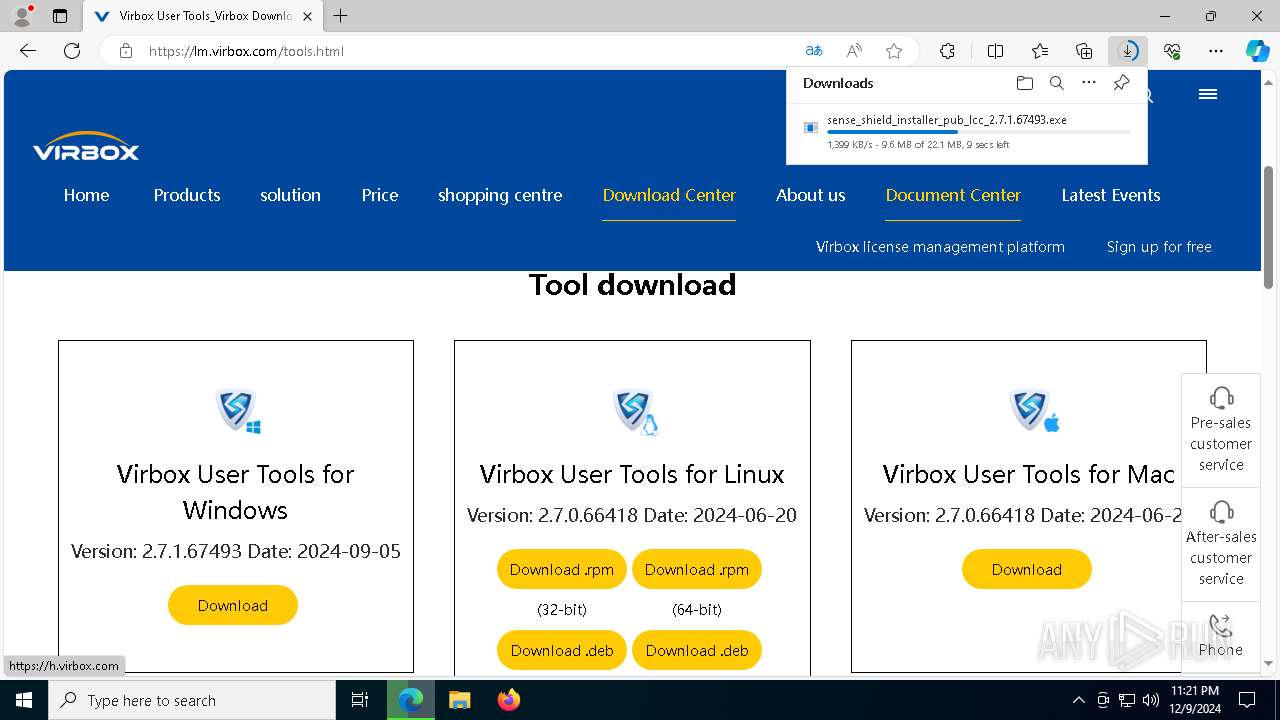Launch the Copilot sidebar icon
The image size is (1280, 720).
1257,51
